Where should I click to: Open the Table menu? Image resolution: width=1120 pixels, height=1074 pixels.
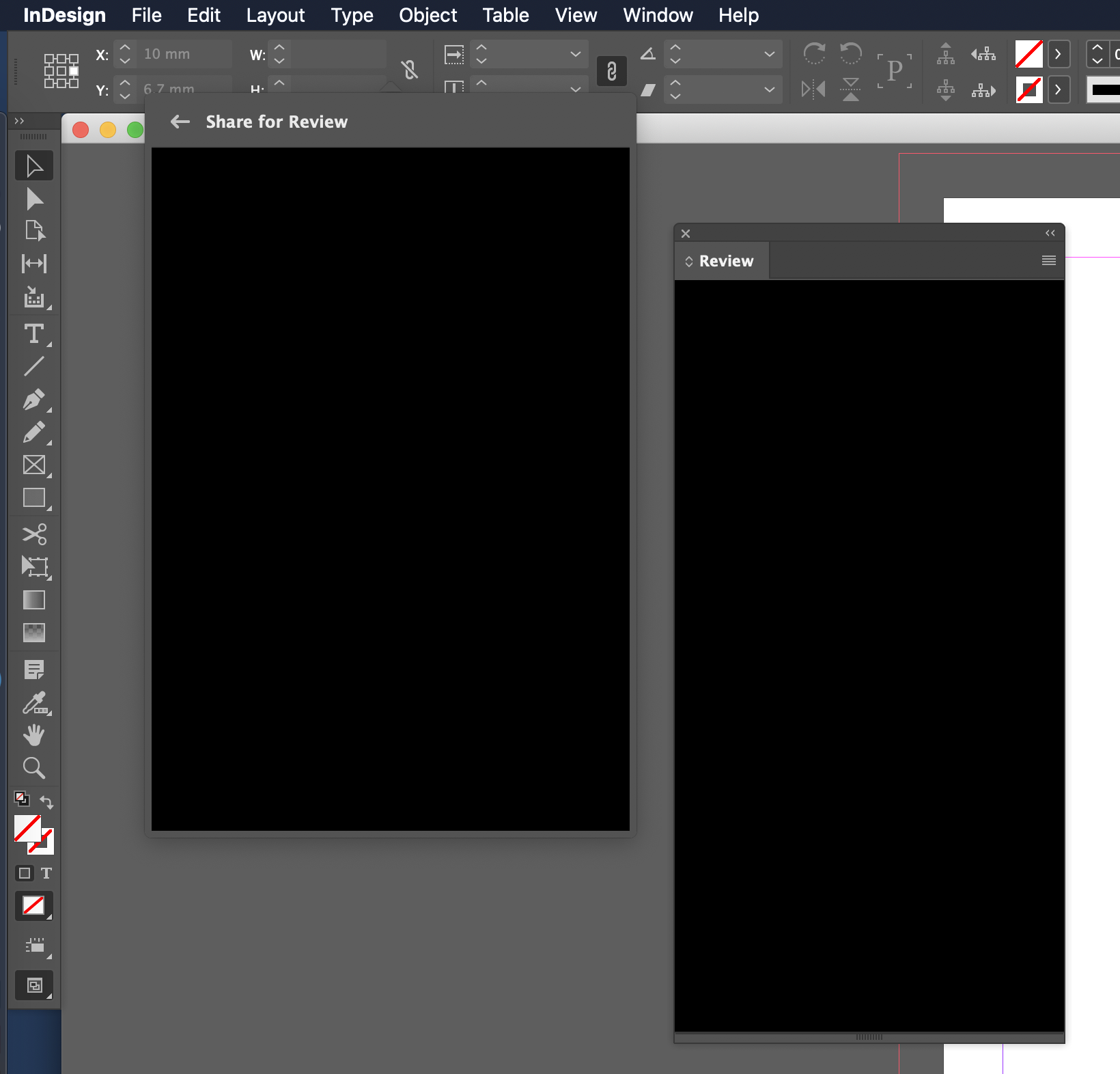pos(505,15)
